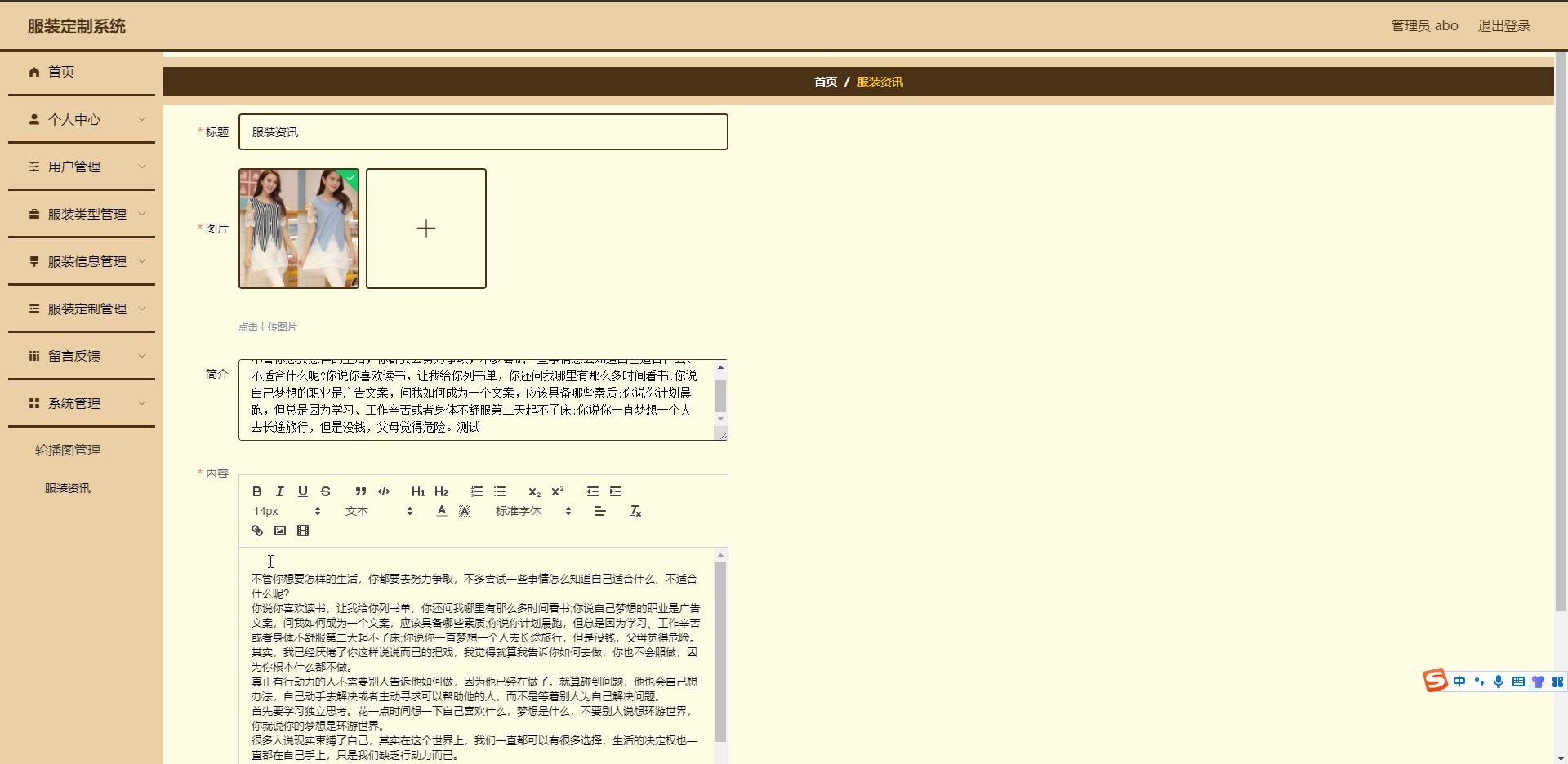This screenshot has height=764, width=1568.
Task: Collapse the 系统管理 section
Action: click(141, 402)
